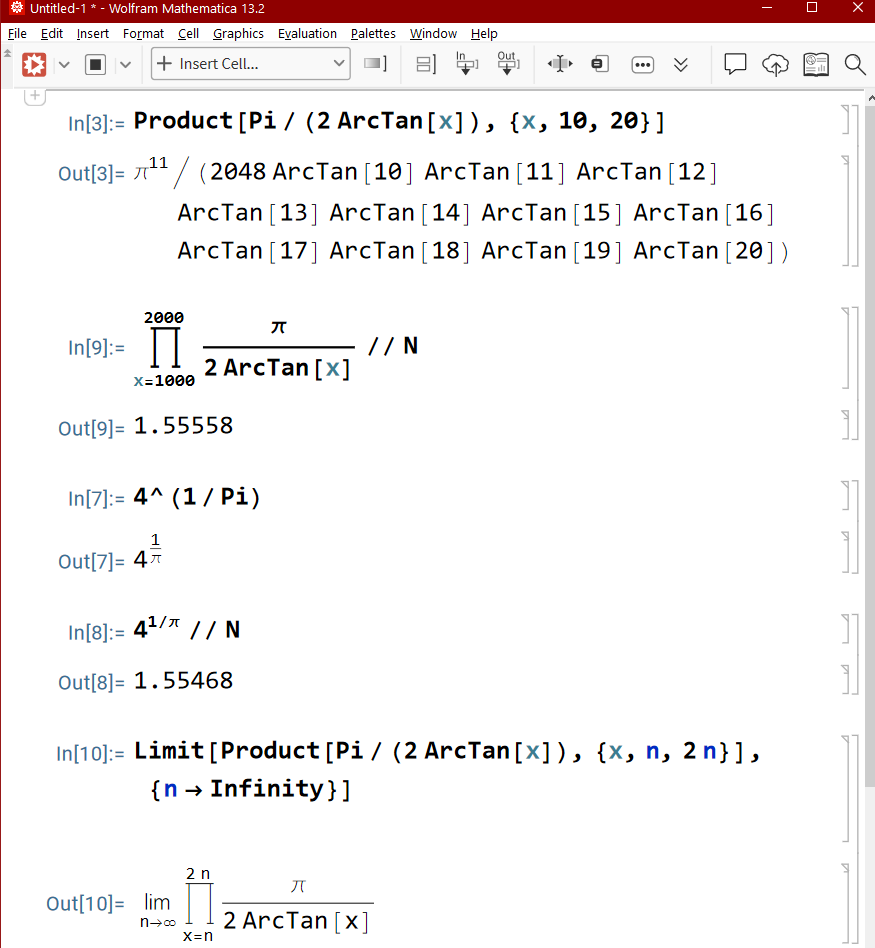This screenshot has width=875, height=948.
Task: Click the Out[7]= cell label
Action: [91, 562]
